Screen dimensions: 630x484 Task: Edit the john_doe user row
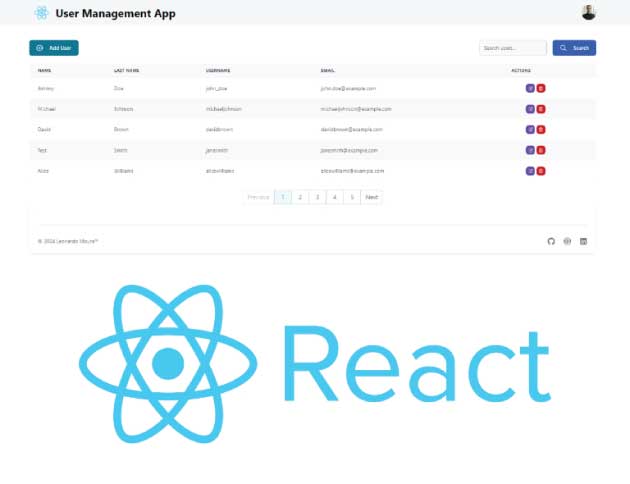click(530, 88)
